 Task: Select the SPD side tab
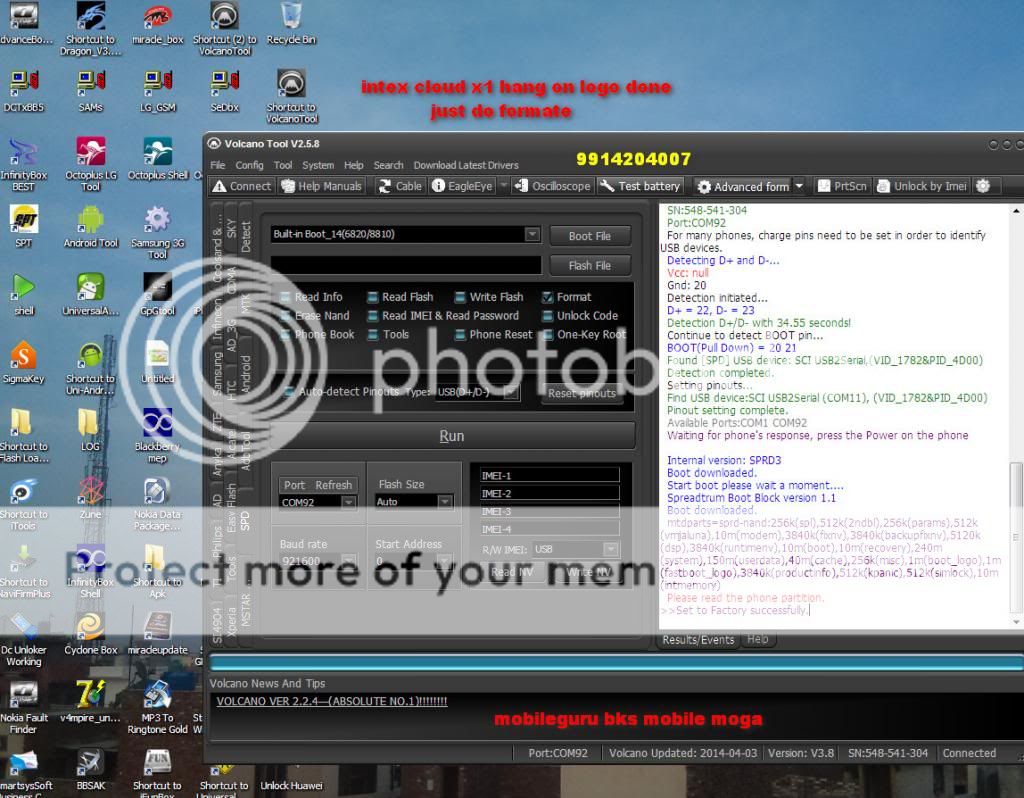tap(245, 520)
